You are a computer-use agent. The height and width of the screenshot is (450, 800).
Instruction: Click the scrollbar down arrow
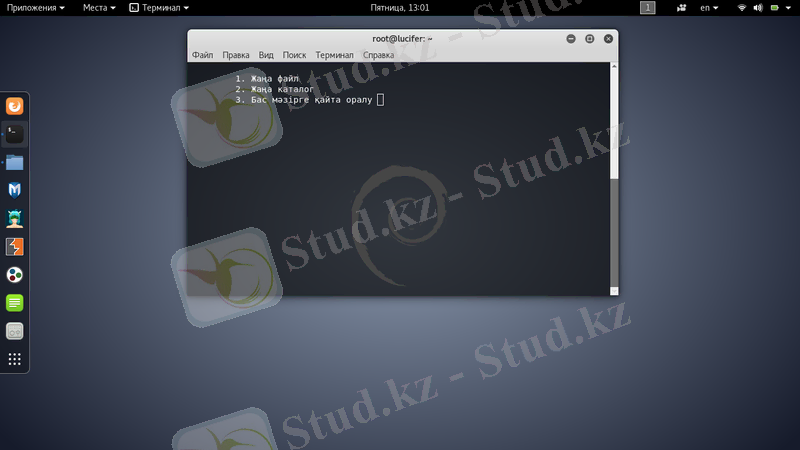[614, 291]
